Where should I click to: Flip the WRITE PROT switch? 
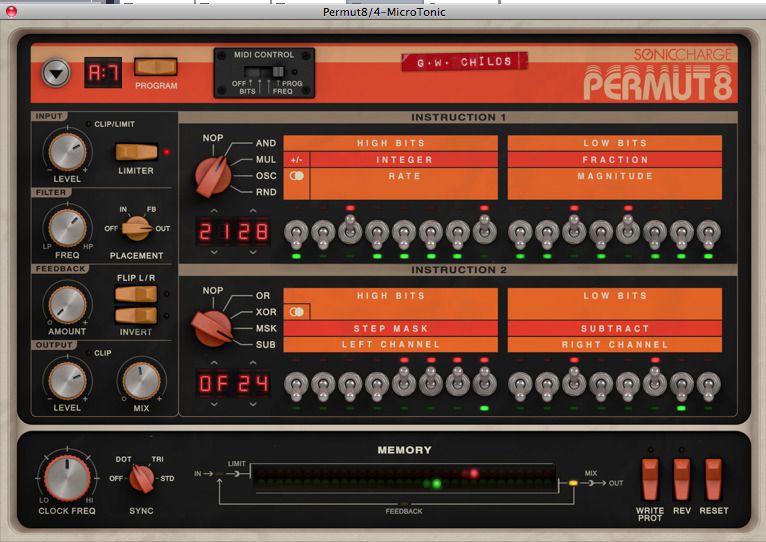coord(650,479)
